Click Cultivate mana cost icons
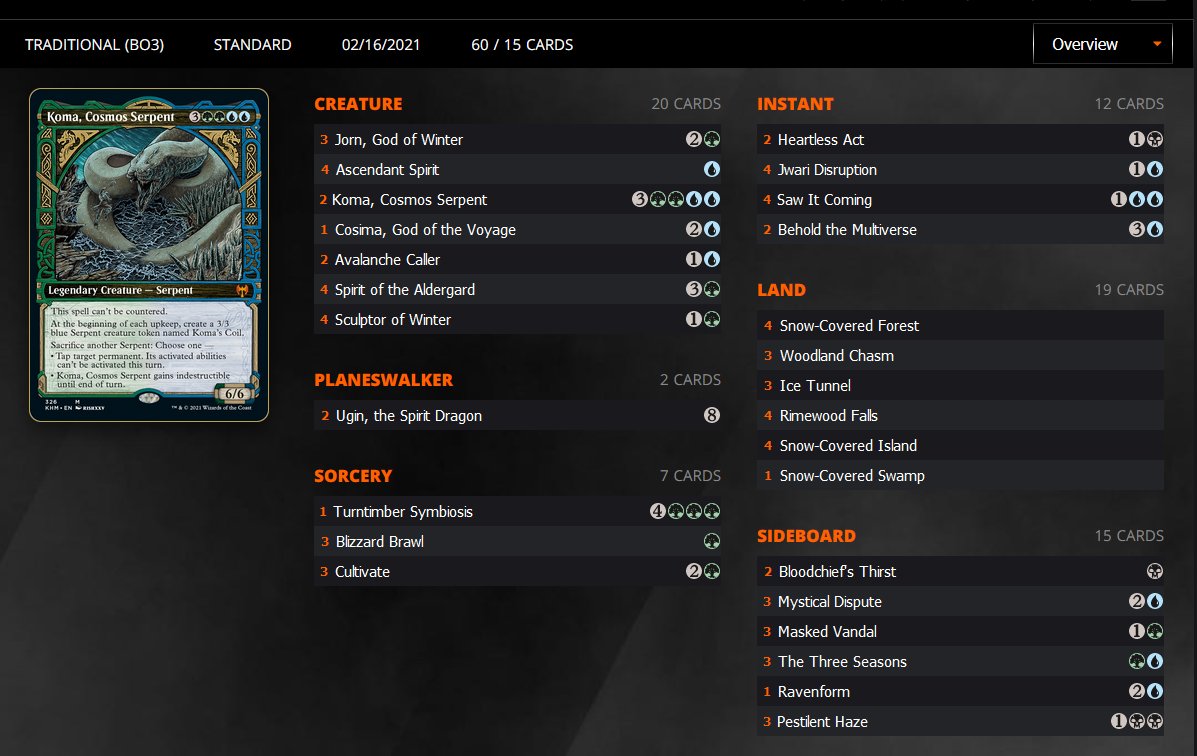Image resolution: width=1197 pixels, height=756 pixels. coord(703,570)
